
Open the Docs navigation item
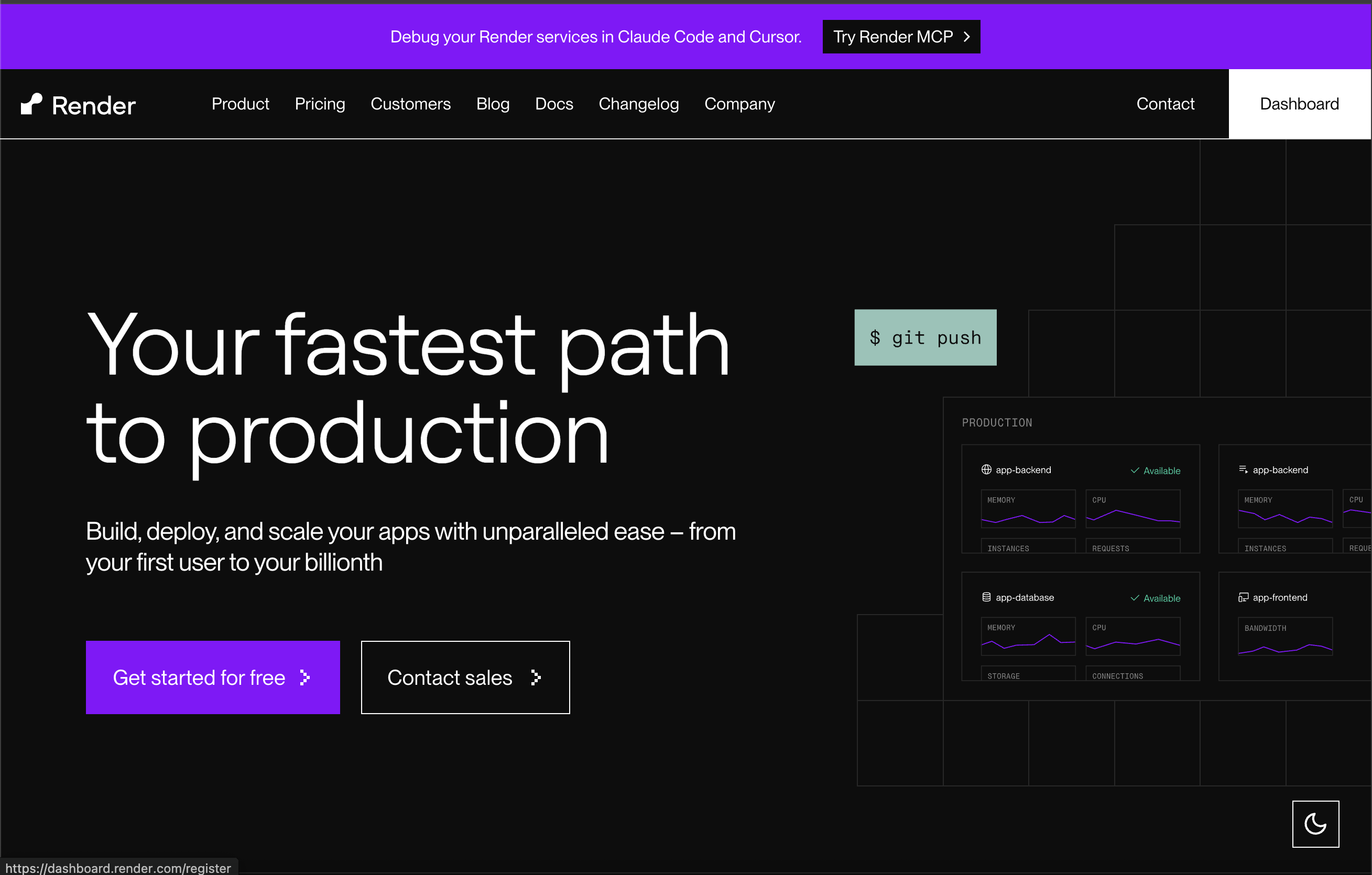(x=554, y=104)
